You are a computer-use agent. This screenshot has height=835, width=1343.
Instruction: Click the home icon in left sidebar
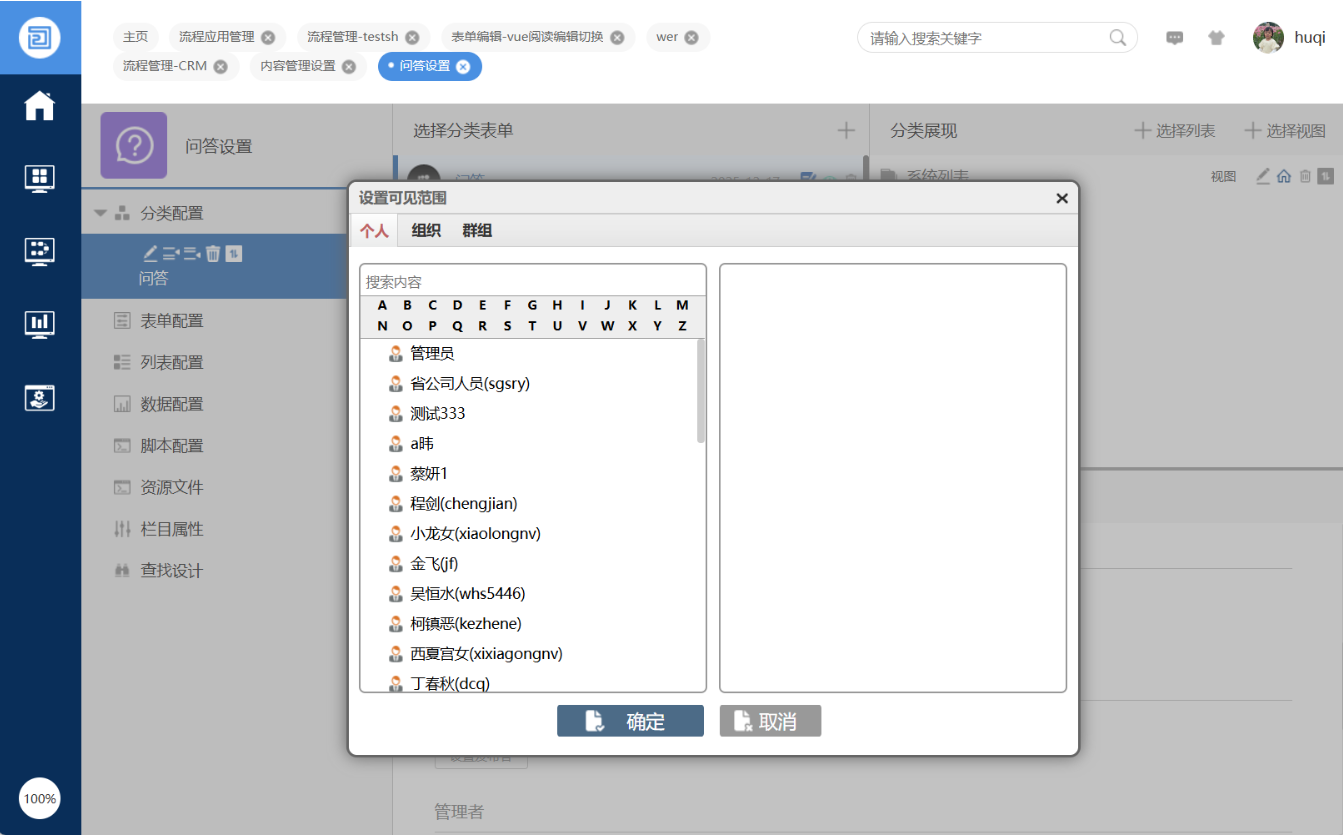click(40, 106)
